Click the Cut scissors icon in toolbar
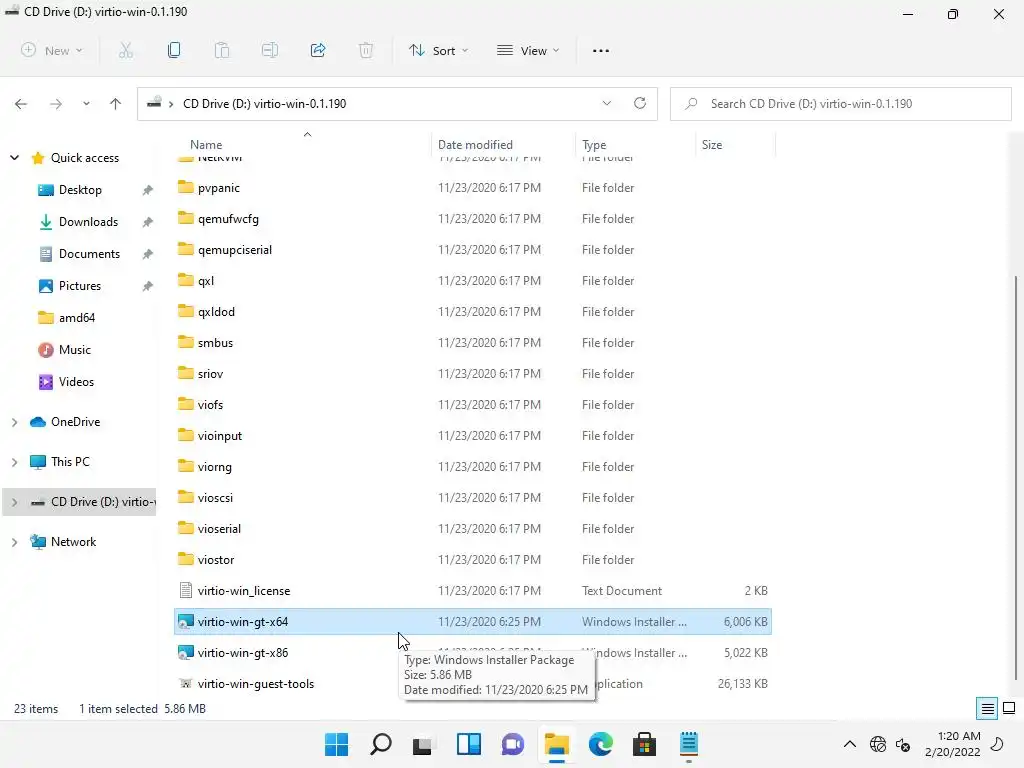Screen dimensions: 1024x768 pos(126,50)
